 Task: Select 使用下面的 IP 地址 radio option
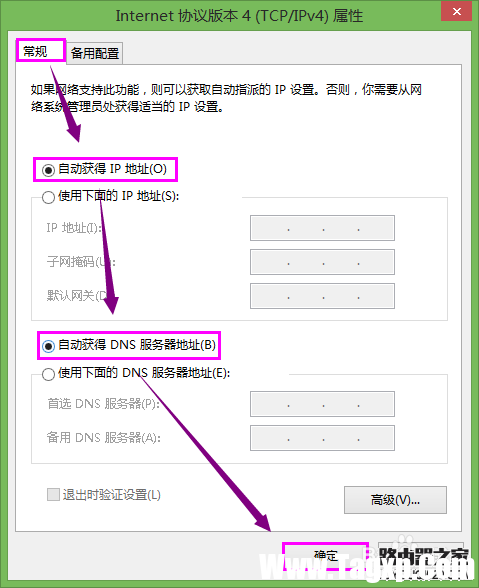pyautogui.click(x=48, y=197)
